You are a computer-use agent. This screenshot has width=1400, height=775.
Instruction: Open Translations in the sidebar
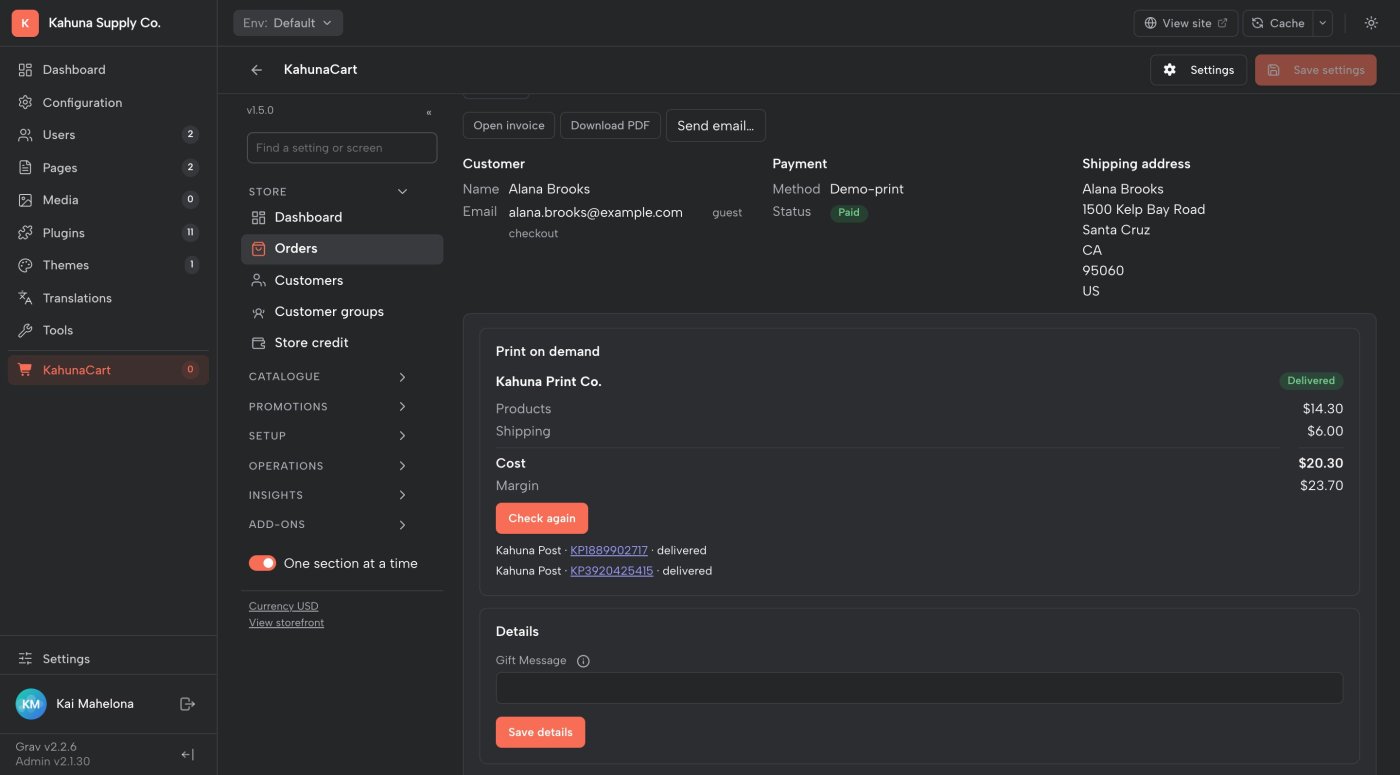click(108, 298)
